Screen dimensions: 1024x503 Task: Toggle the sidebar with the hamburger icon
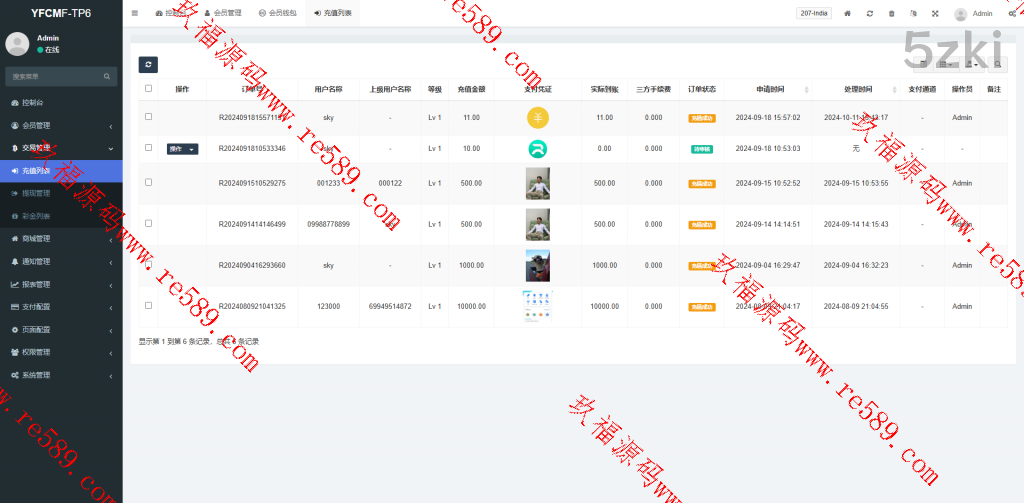135,14
